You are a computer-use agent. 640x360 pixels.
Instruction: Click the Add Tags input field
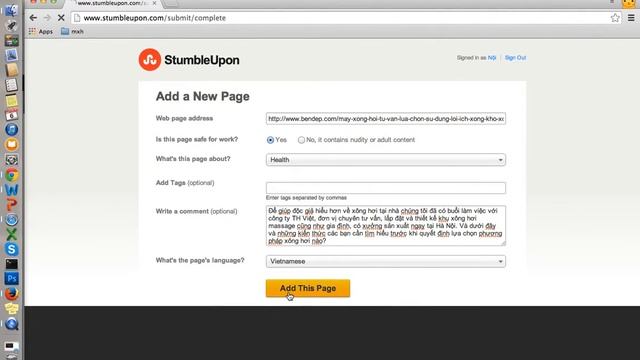coord(386,188)
